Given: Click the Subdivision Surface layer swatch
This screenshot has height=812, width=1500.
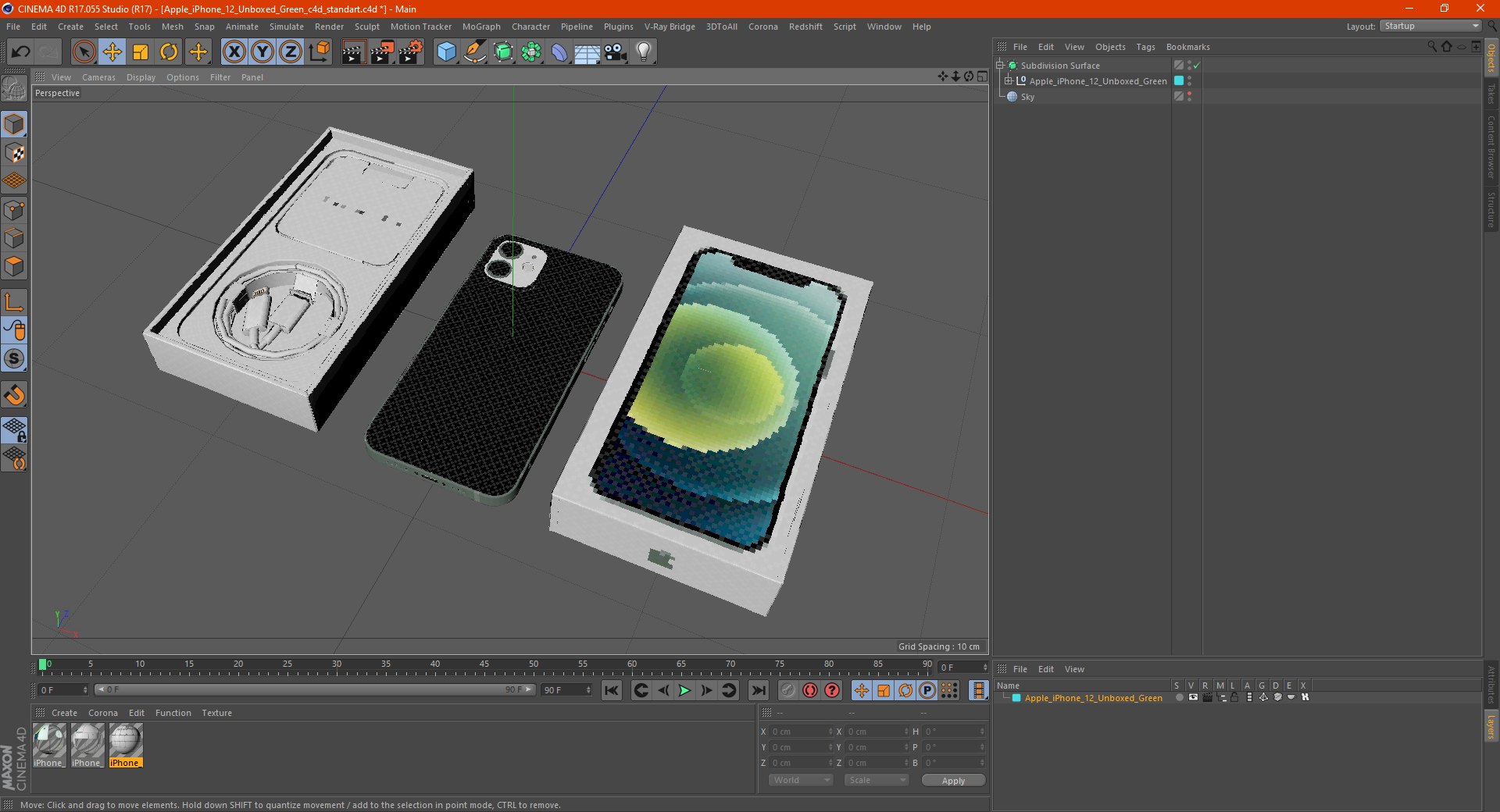Looking at the screenshot, I should pos(1179,66).
